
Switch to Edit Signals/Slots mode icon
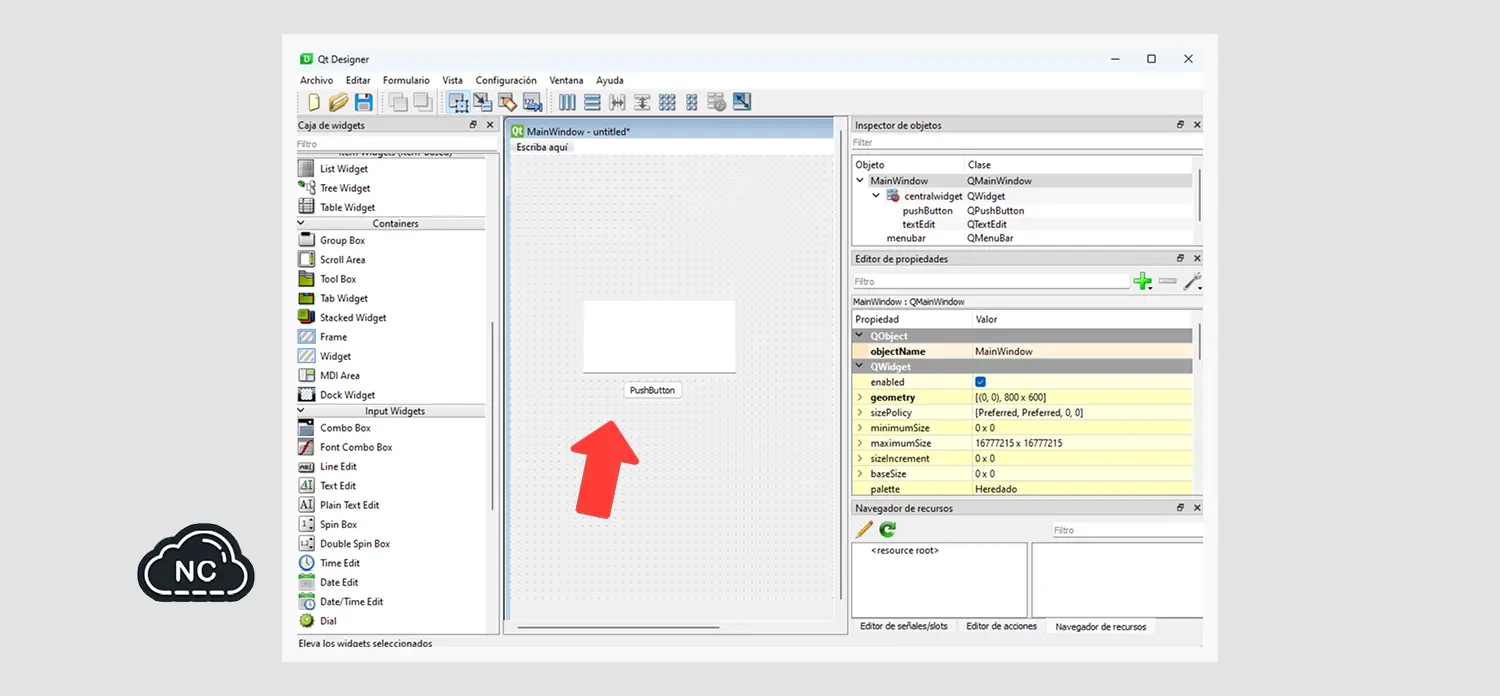pyautogui.click(x=483, y=102)
